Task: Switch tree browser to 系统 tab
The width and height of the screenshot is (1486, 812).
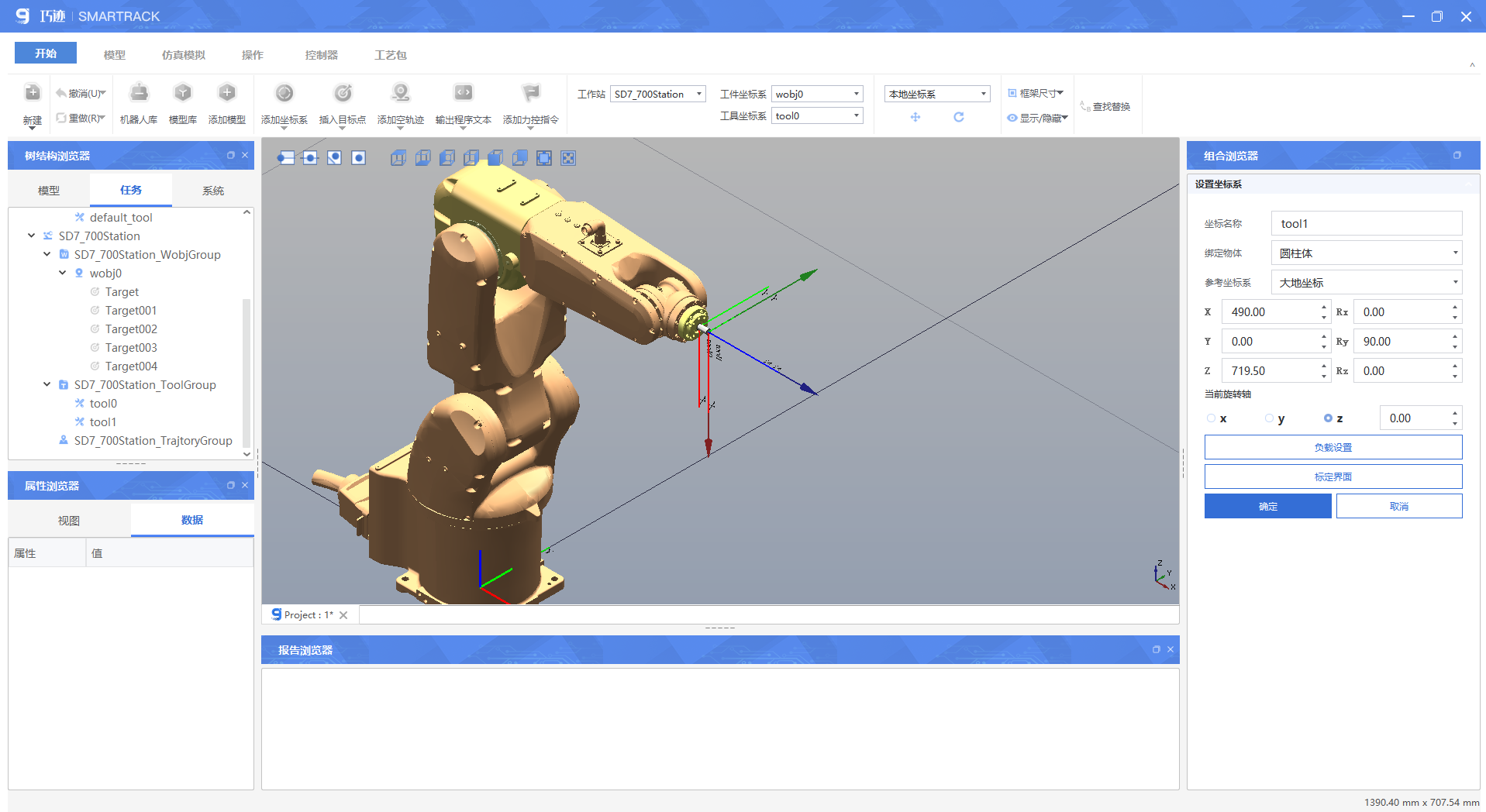Action: coord(213,191)
